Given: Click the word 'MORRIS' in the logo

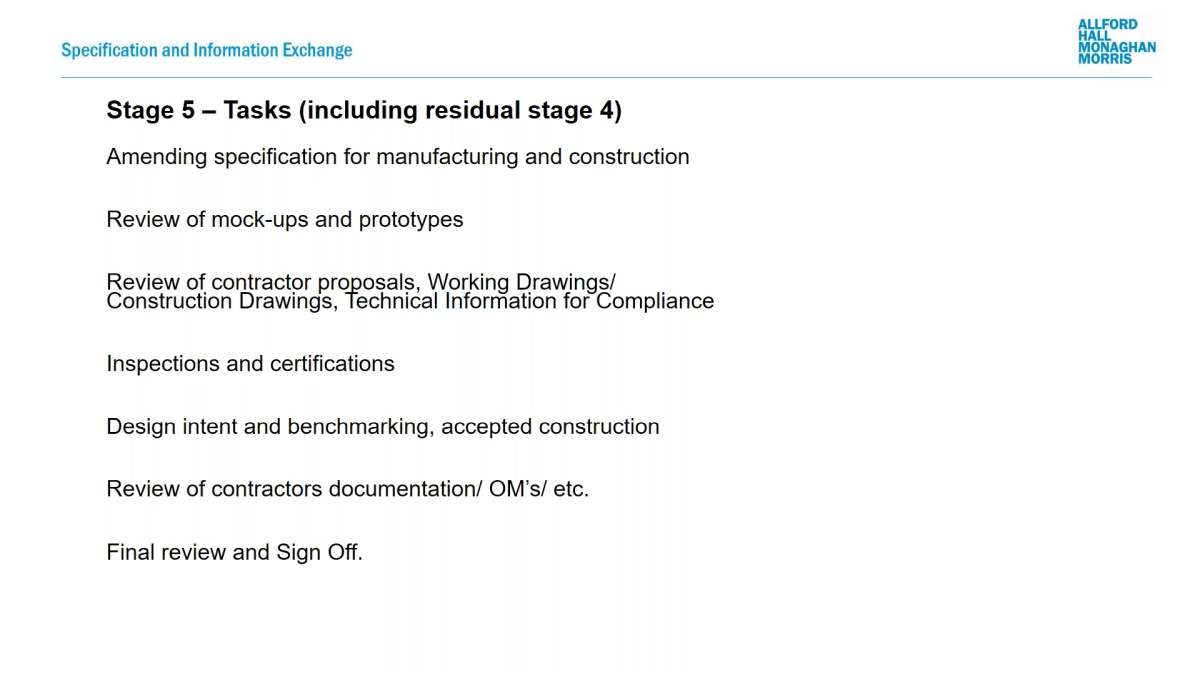Looking at the screenshot, I should pyautogui.click(x=1105, y=59).
